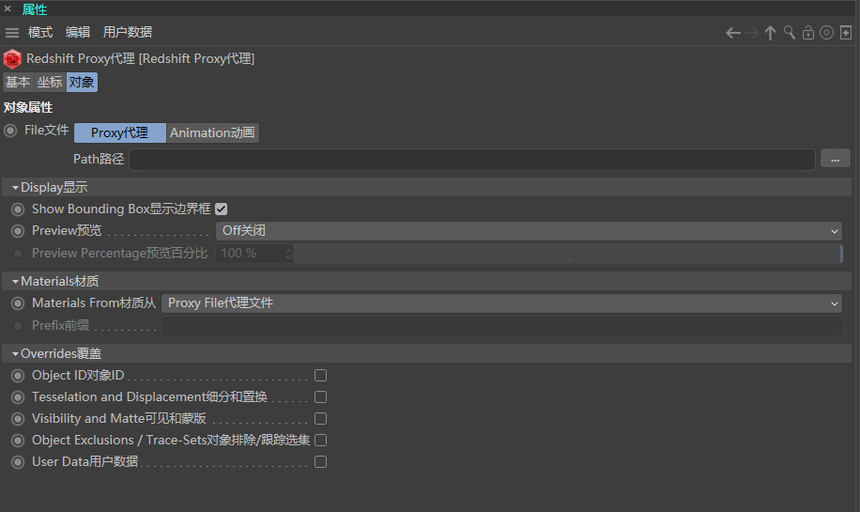Collapse the Display显示 section
Screen dimensions: 860x512
15,187
